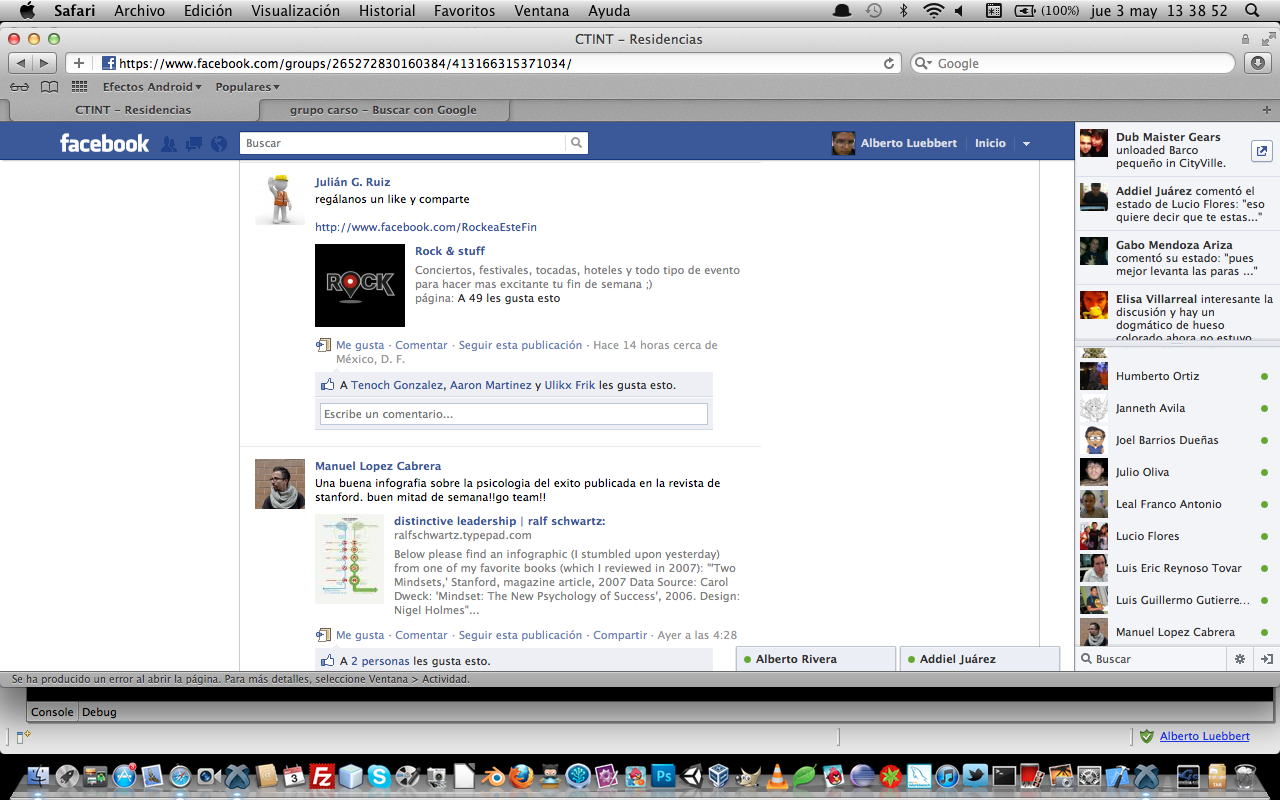This screenshot has width=1280, height=800.
Task: Click the Google search field
Action: point(1073,63)
